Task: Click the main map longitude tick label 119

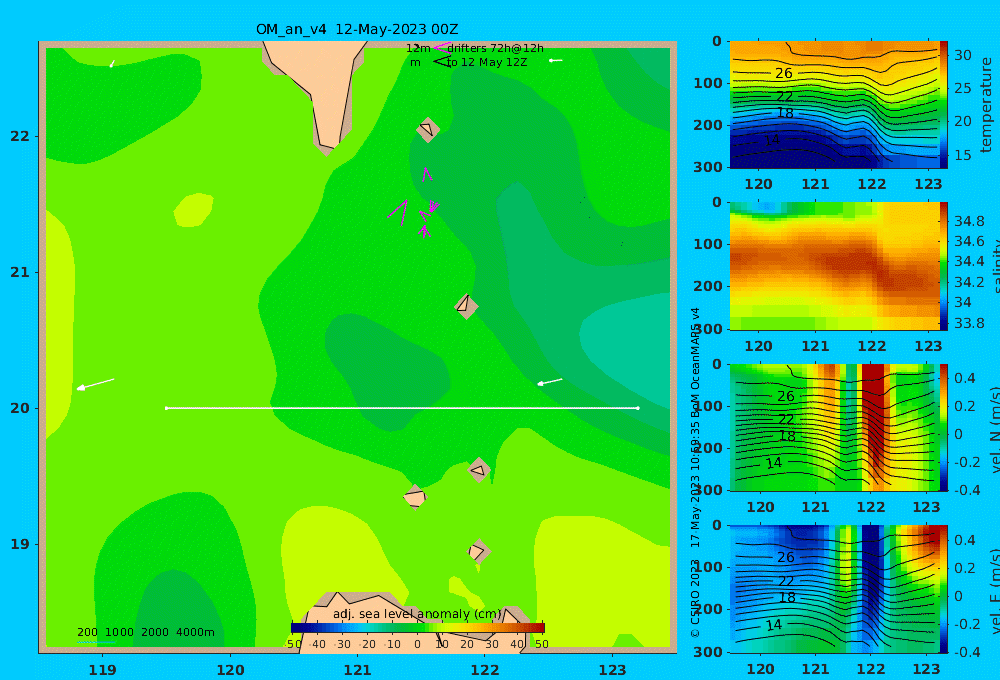Action: pos(103,670)
